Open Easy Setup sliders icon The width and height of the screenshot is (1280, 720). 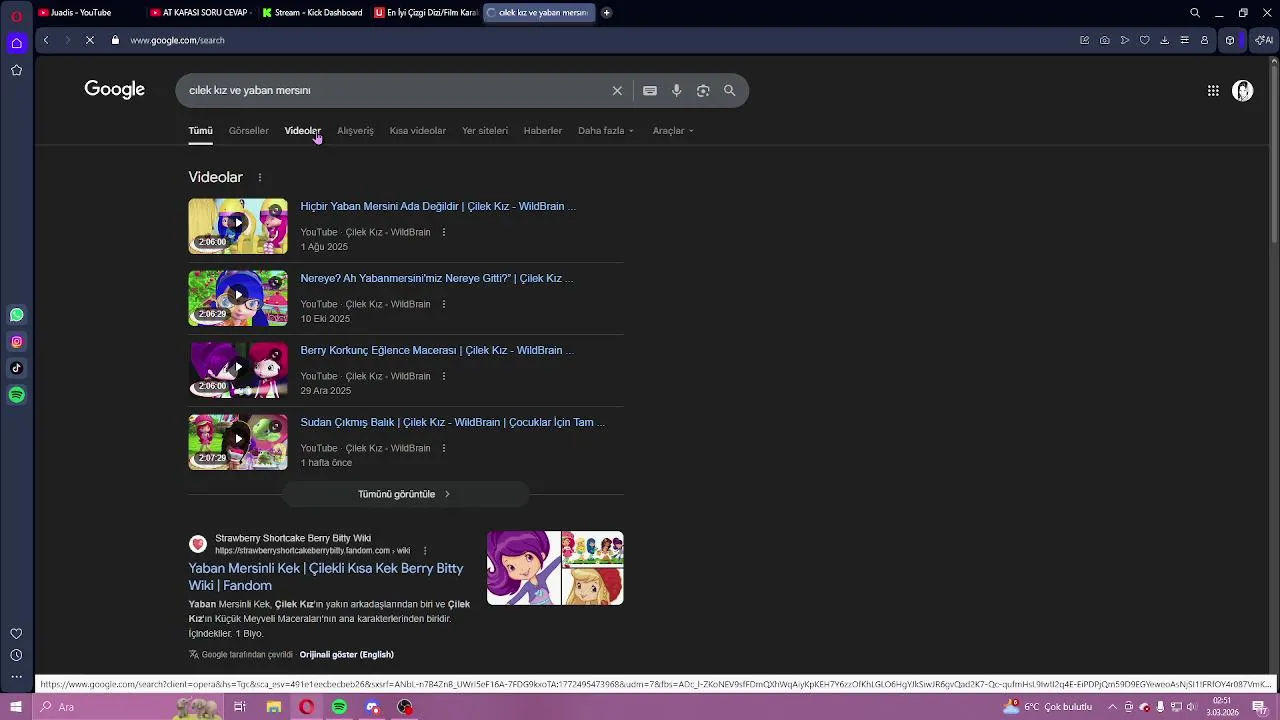pyautogui.click(x=1185, y=40)
